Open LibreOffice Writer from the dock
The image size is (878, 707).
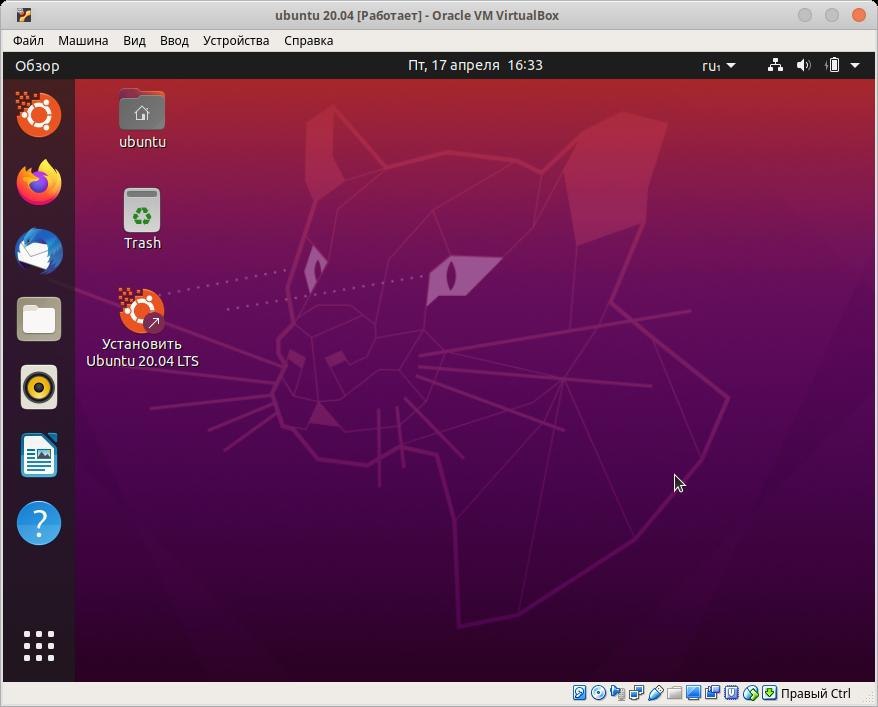pos(39,455)
